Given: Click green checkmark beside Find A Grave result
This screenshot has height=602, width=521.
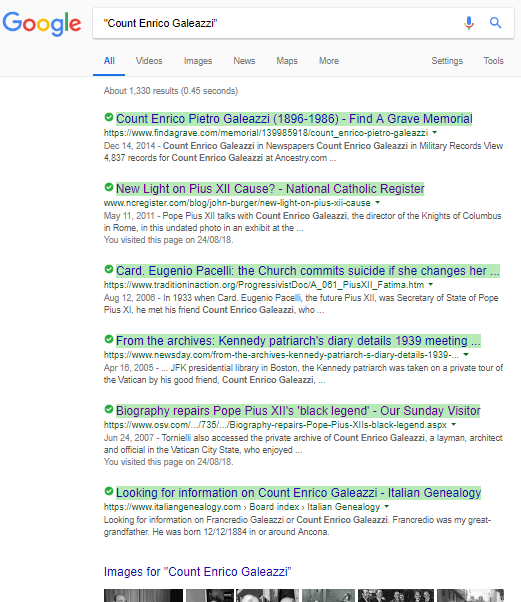Looking at the screenshot, I should 109,117.
